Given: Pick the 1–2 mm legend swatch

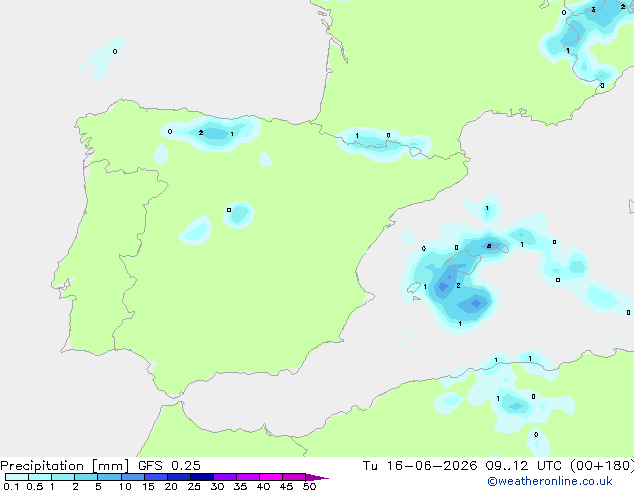Looking at the screenshot, I should [x=63, y=477].
